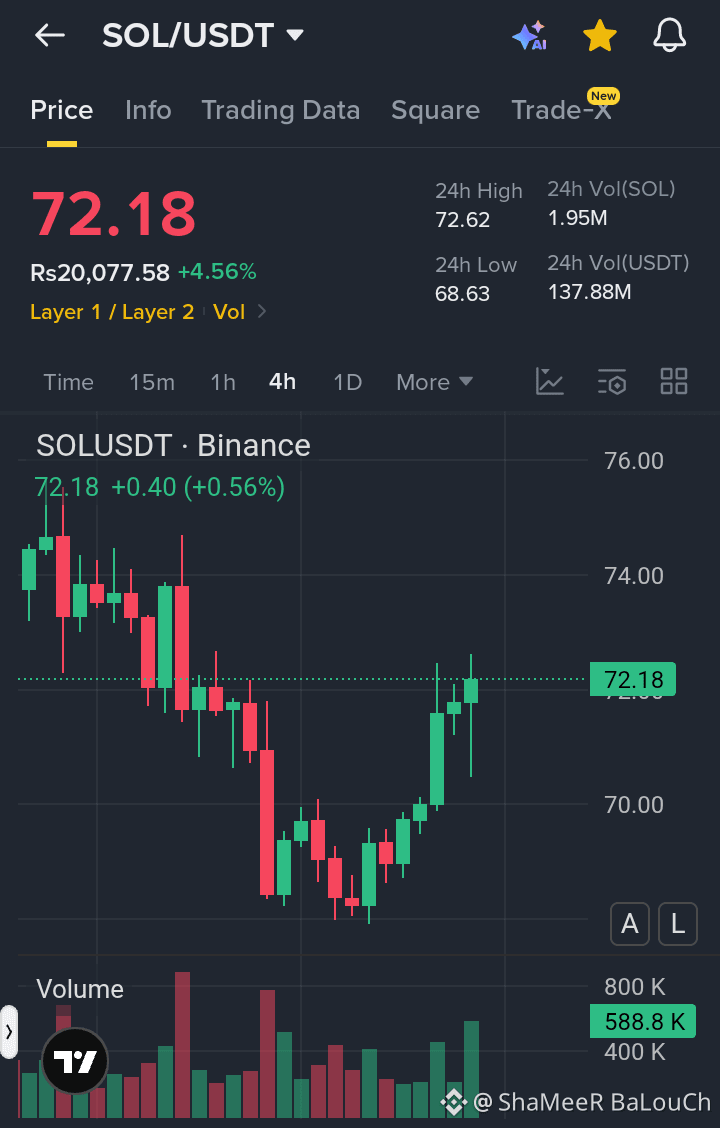Go back using the arrow icon
The width and height of the screenshot is (720, 1128).
[x=50, y=35]
